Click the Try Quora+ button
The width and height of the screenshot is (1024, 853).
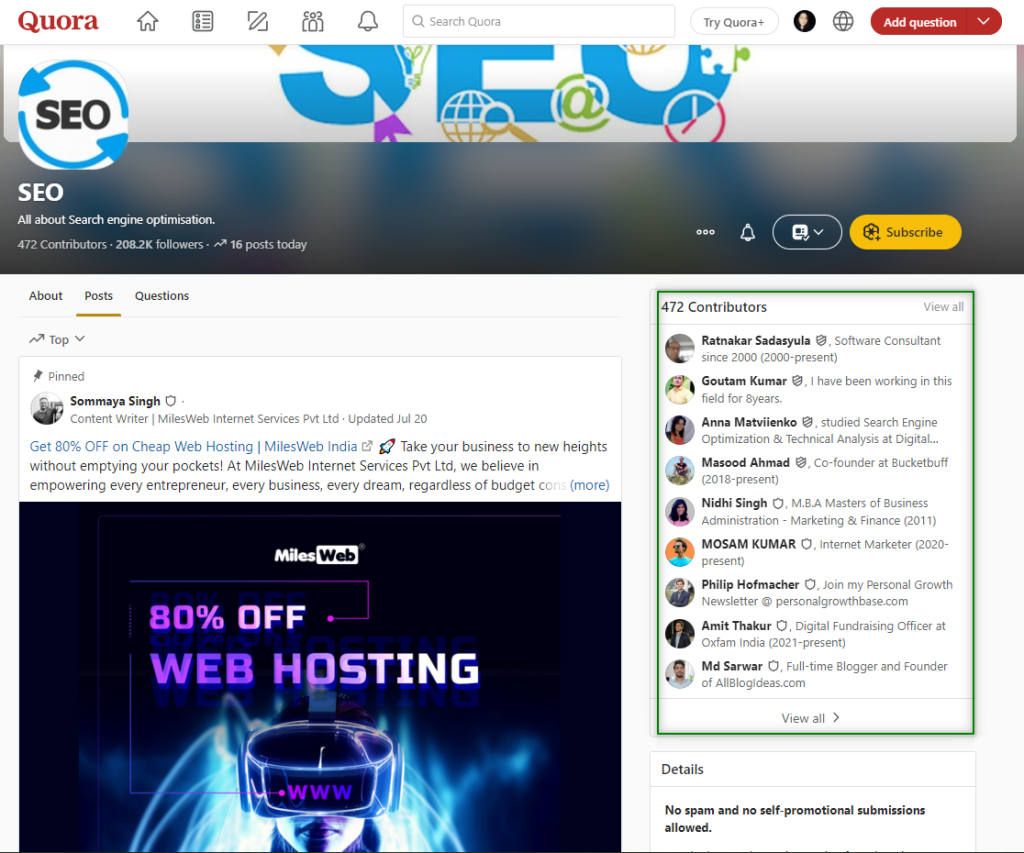(x=734, y=22)
